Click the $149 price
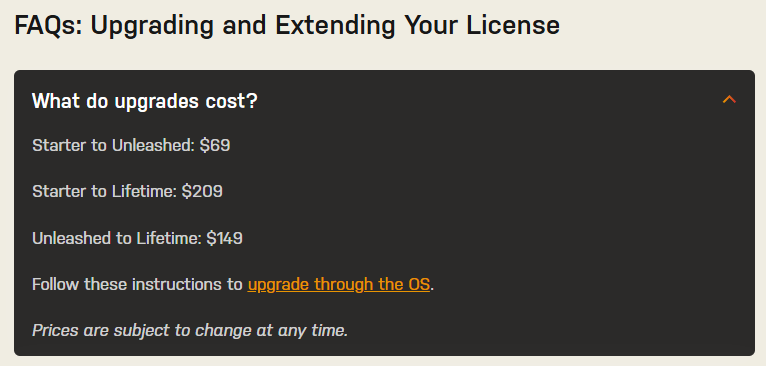 [225, 238]
